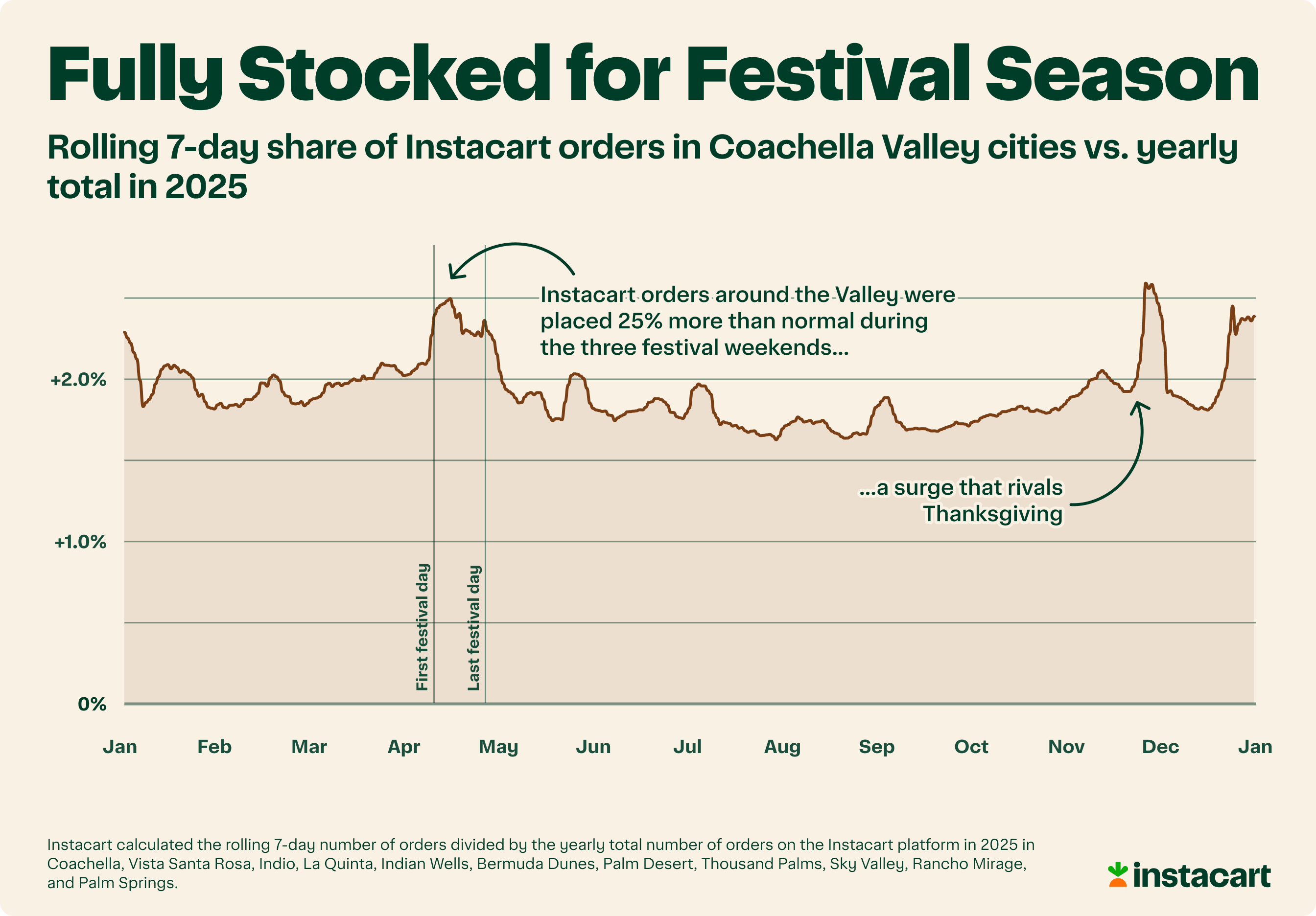
Task: Select the 'First festival day' vertical label
Action: coord(423,627)
